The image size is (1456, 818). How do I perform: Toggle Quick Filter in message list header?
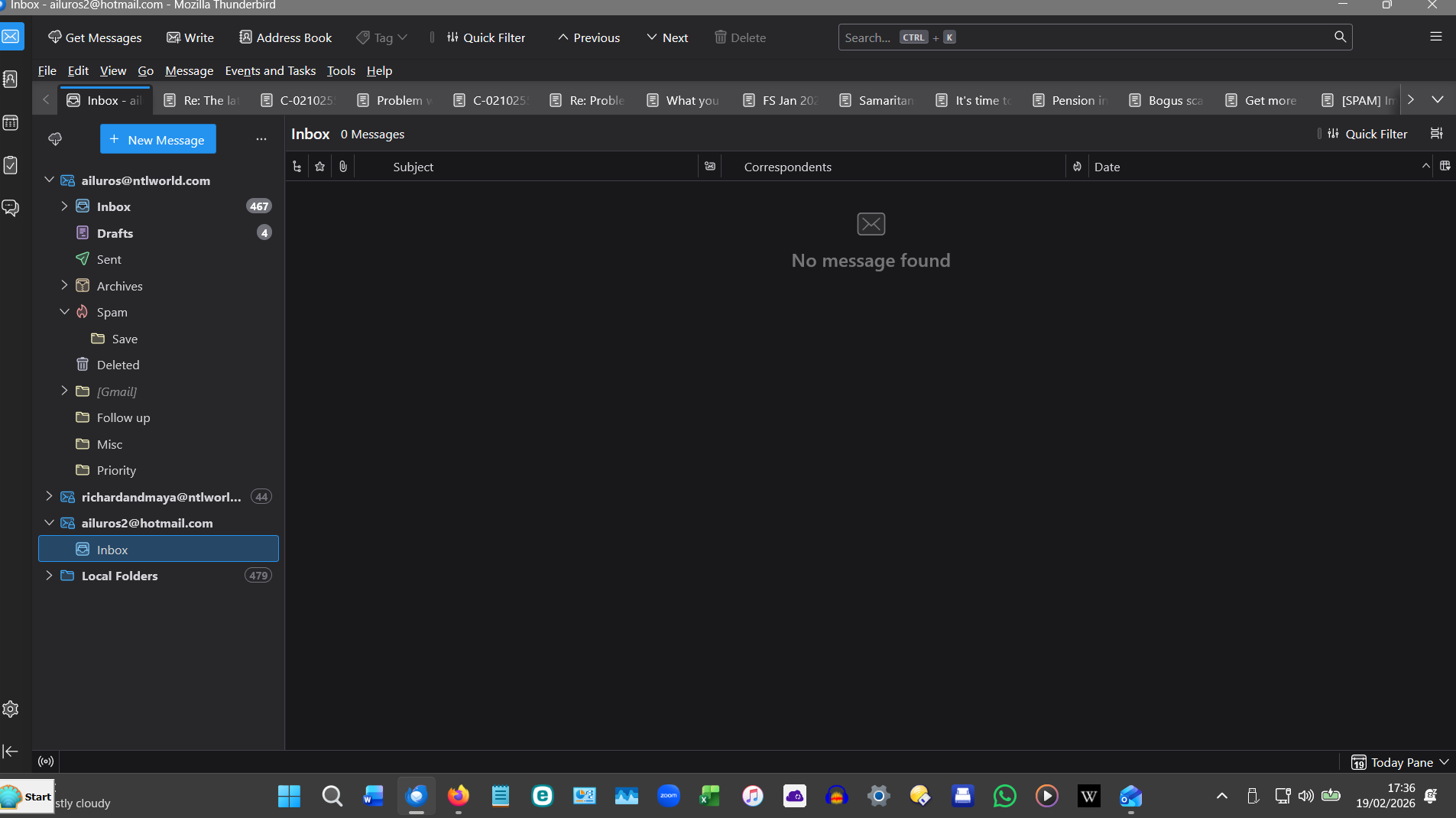click(1367, 134)
